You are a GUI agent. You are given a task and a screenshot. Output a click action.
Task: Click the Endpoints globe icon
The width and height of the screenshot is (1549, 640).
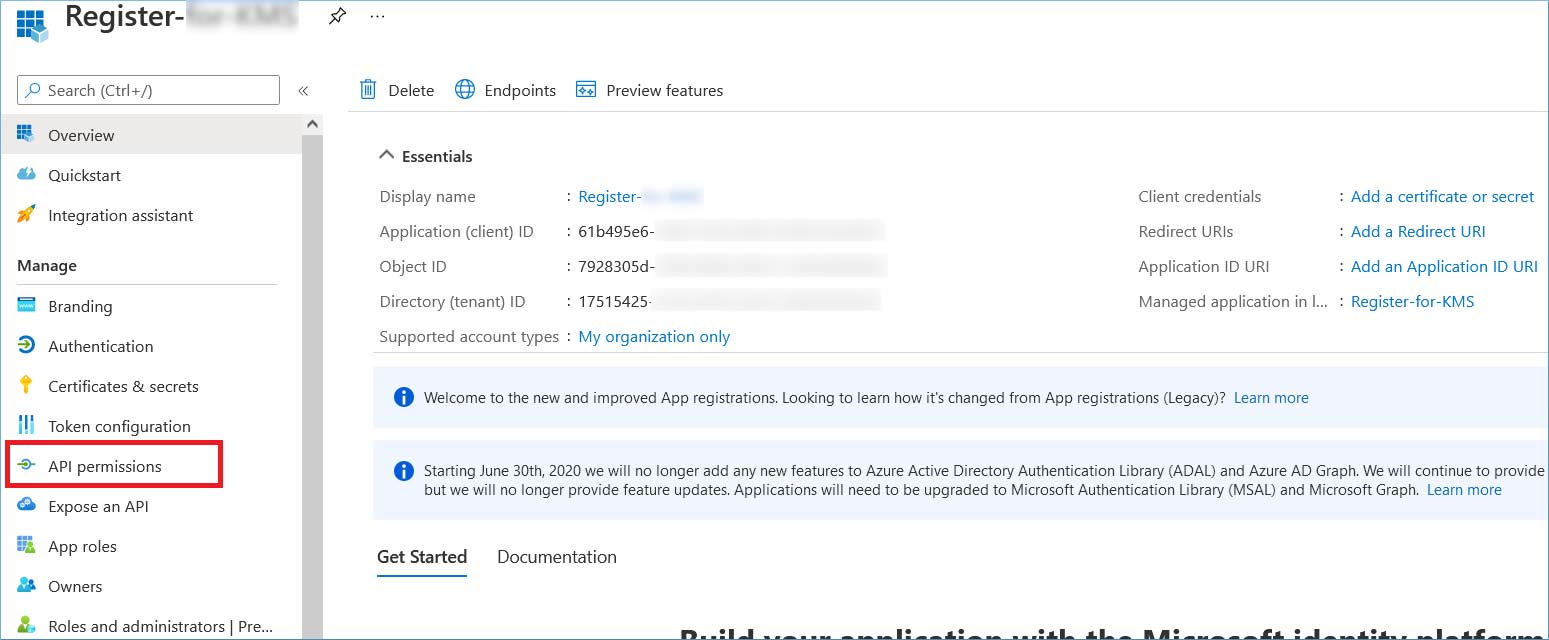tap(465, 90)
